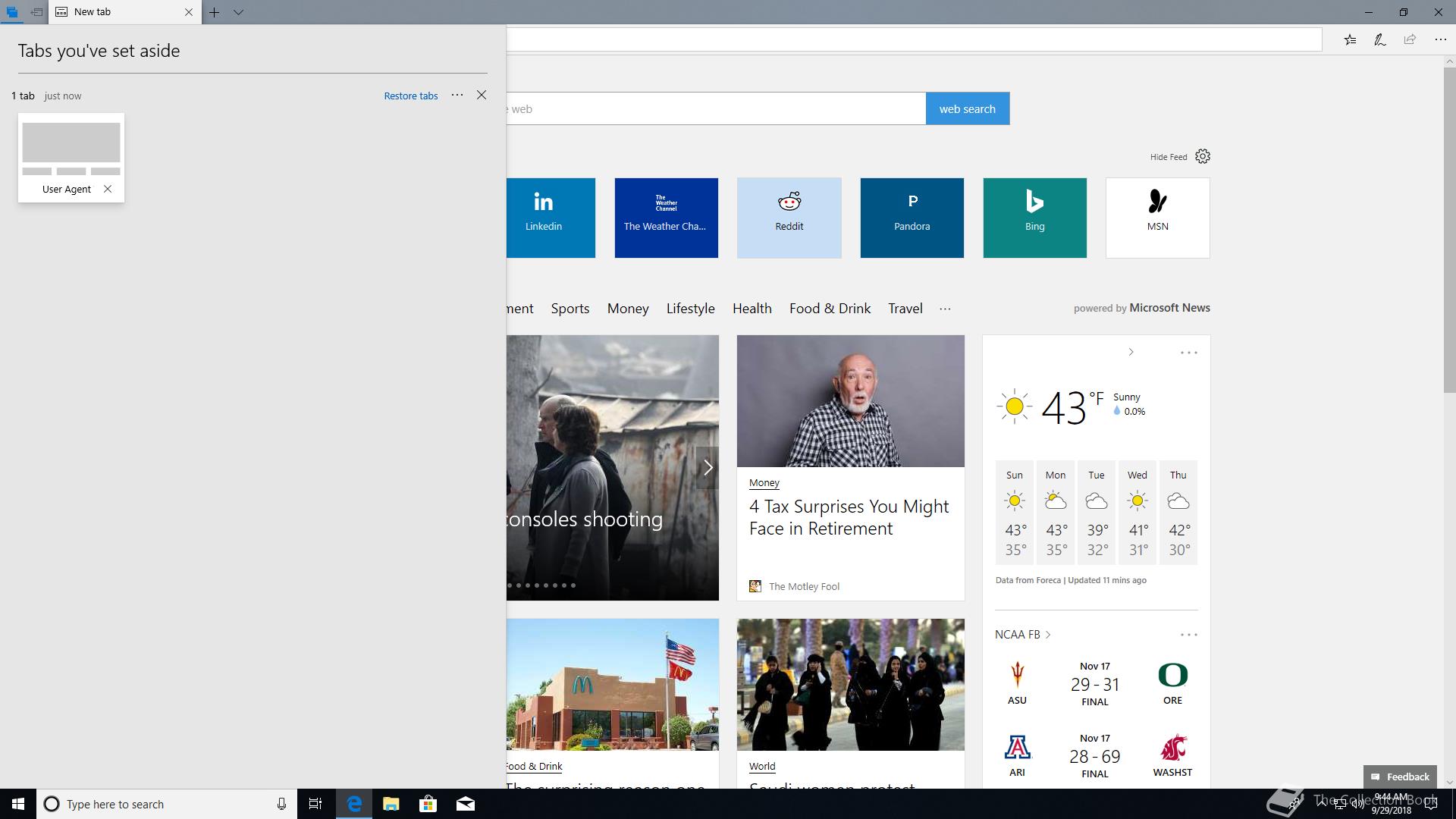Viewport: 1456px width, 819px height.
Task: Expand more news category options
Action: [945, 309]
